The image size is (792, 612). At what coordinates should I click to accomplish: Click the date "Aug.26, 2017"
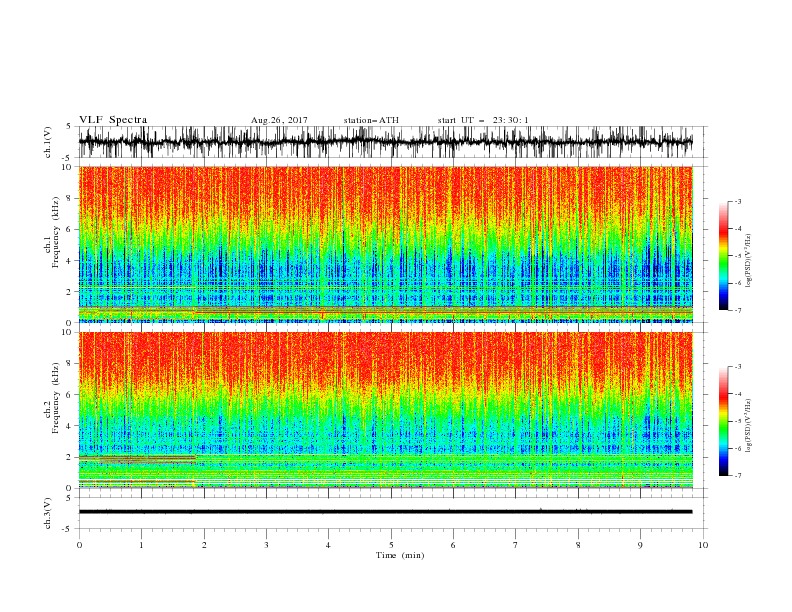(x=279, y=120)
